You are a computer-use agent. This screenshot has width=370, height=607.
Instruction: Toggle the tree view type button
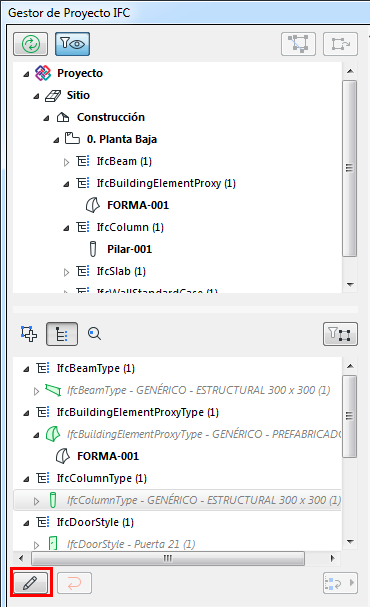click(62, 334)
